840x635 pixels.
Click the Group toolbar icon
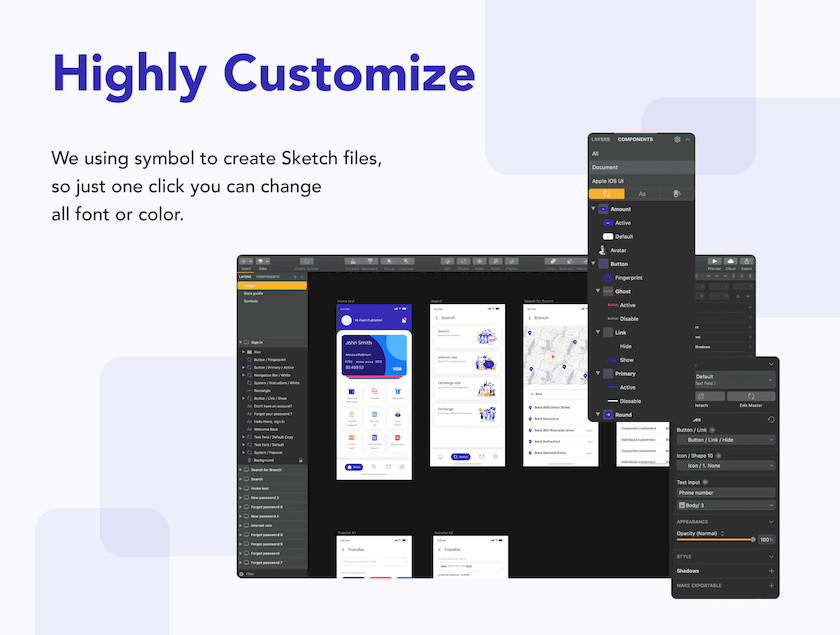tap(389, 262)
